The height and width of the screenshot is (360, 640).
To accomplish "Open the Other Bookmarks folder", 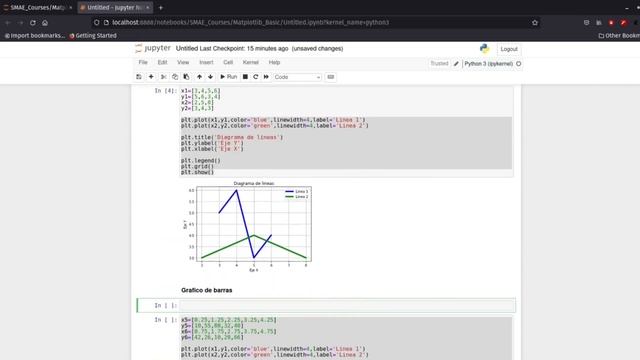I will [x=619, y=36].
